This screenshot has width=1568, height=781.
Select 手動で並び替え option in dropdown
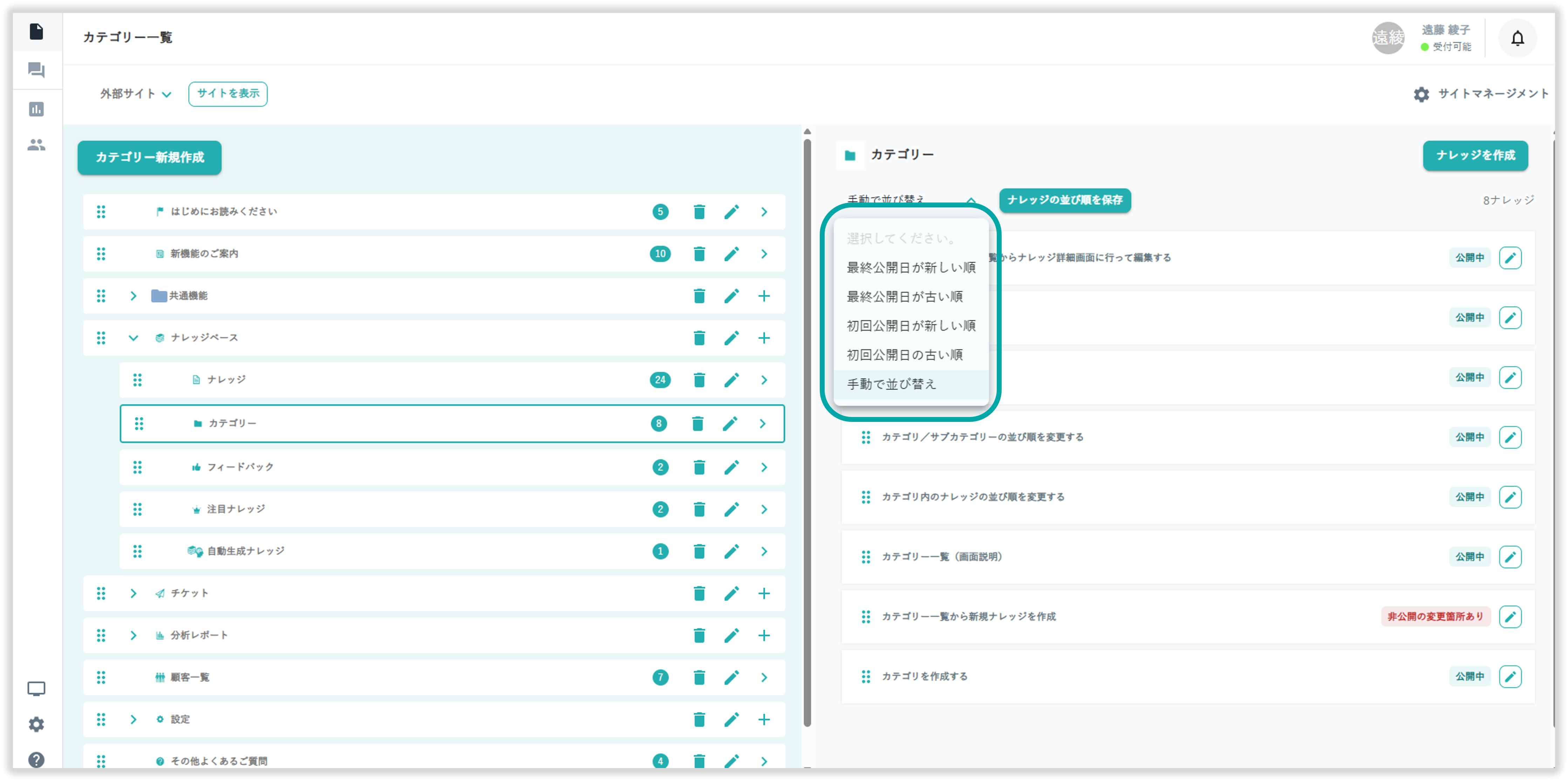pos(891,384)
